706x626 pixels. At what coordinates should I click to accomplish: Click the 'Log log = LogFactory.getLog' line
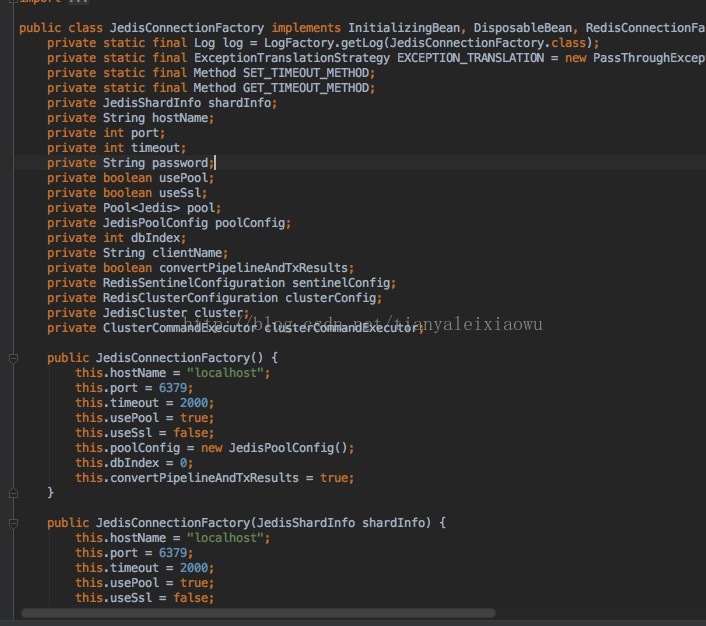coord(323,43)
